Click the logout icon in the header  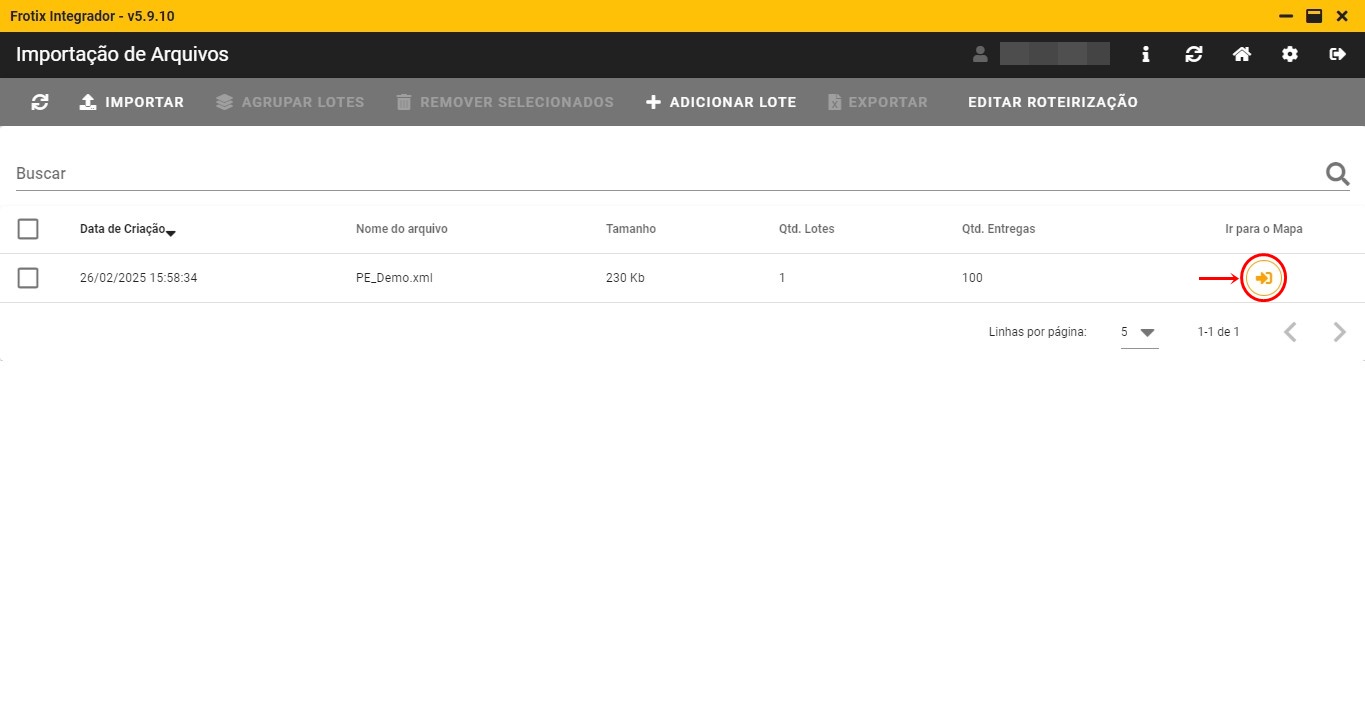point(1337,54)
